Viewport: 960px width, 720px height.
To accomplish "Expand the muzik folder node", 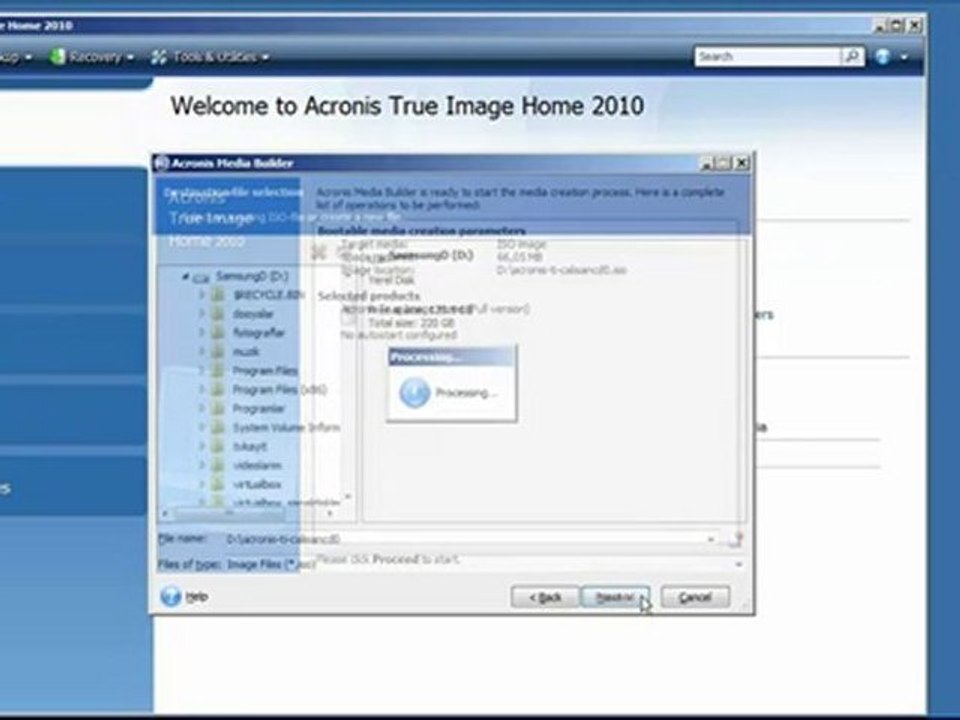I will pyautogui.click(x=201, y=351).
